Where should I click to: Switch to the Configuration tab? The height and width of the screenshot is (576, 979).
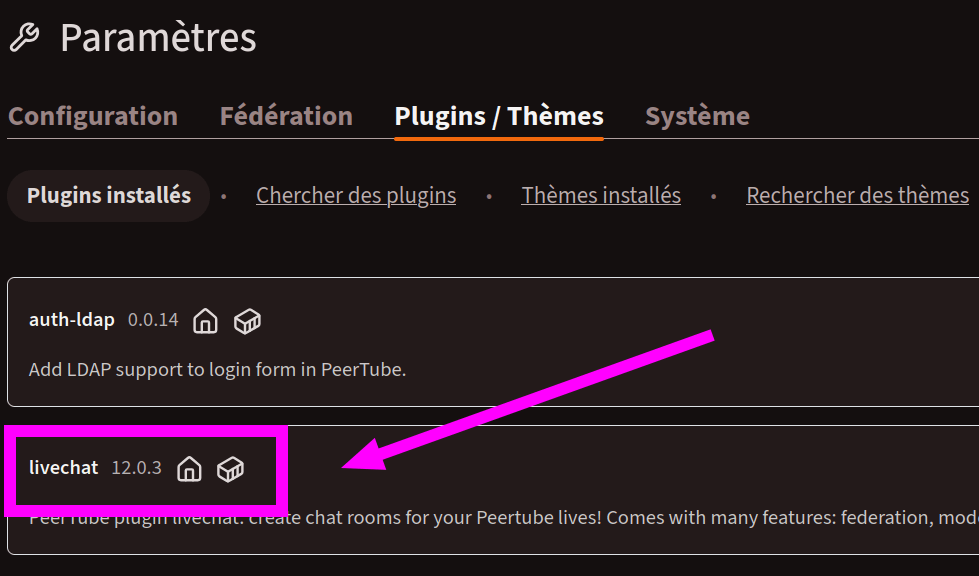click(93, 116)
